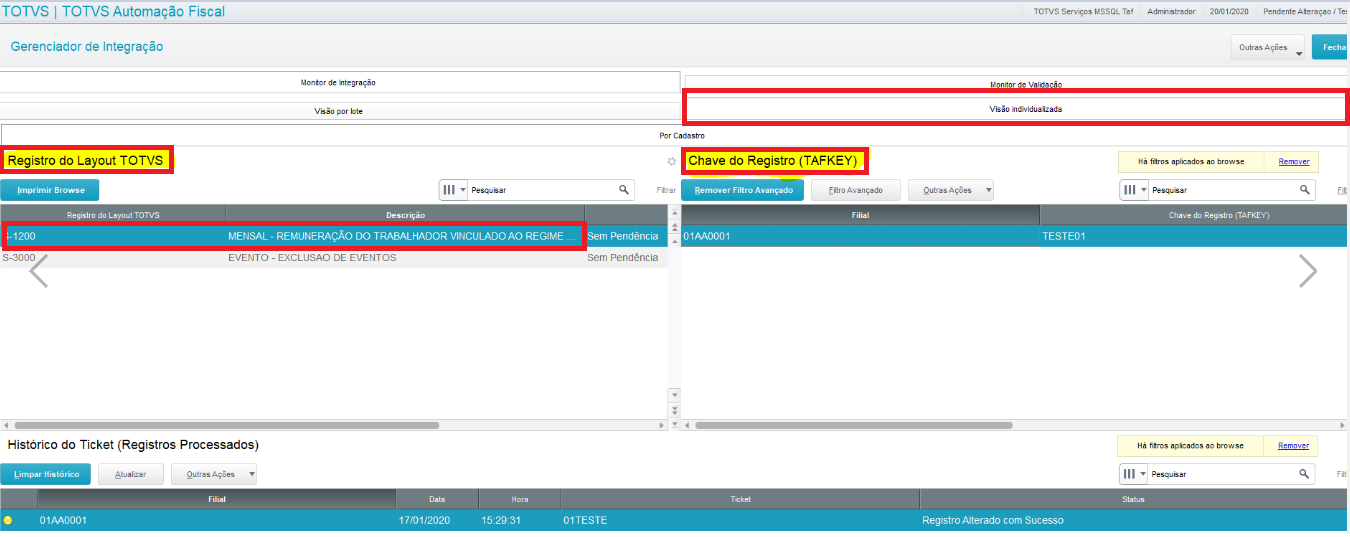The height and width of the screenshot is (537, 1350).
Task: Click the TAFKEY panel horizontal scrollbar right arrow
Action: click(1342, 425)
